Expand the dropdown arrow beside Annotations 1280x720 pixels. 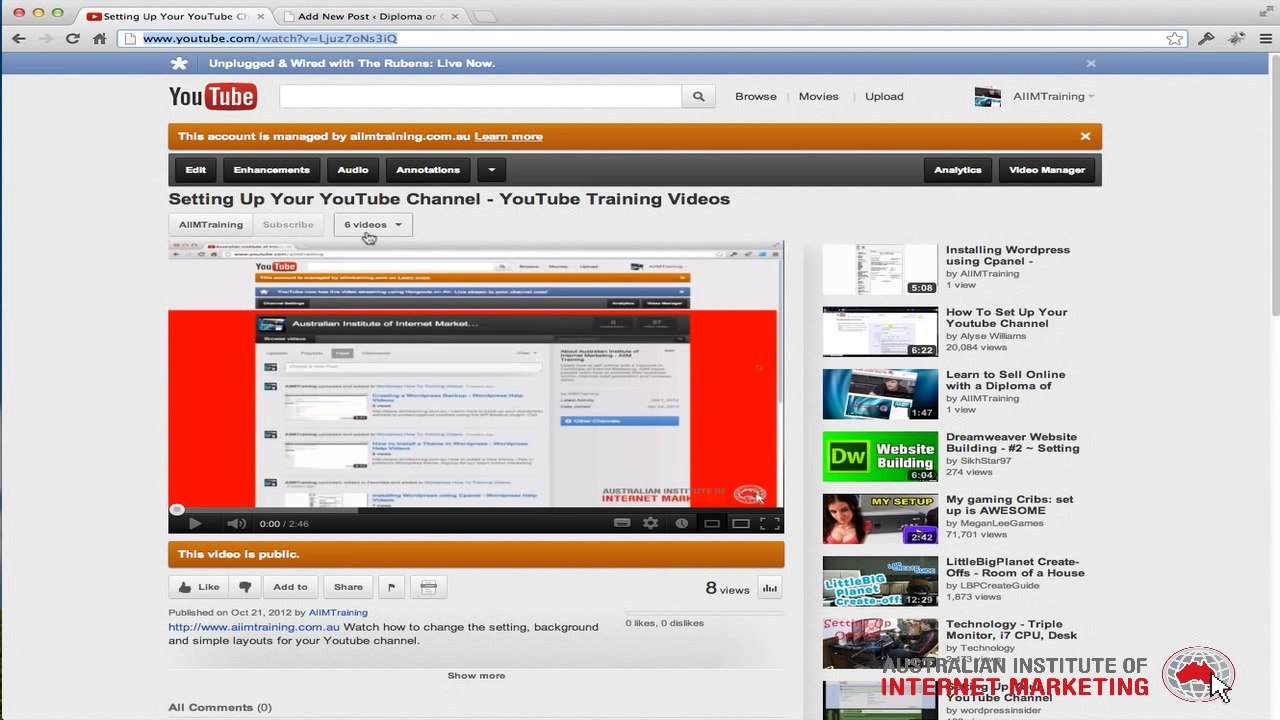pos(491,170)
